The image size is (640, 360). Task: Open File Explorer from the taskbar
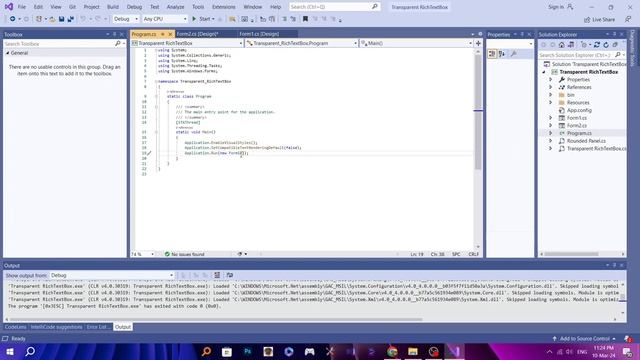tap(413, 351)
